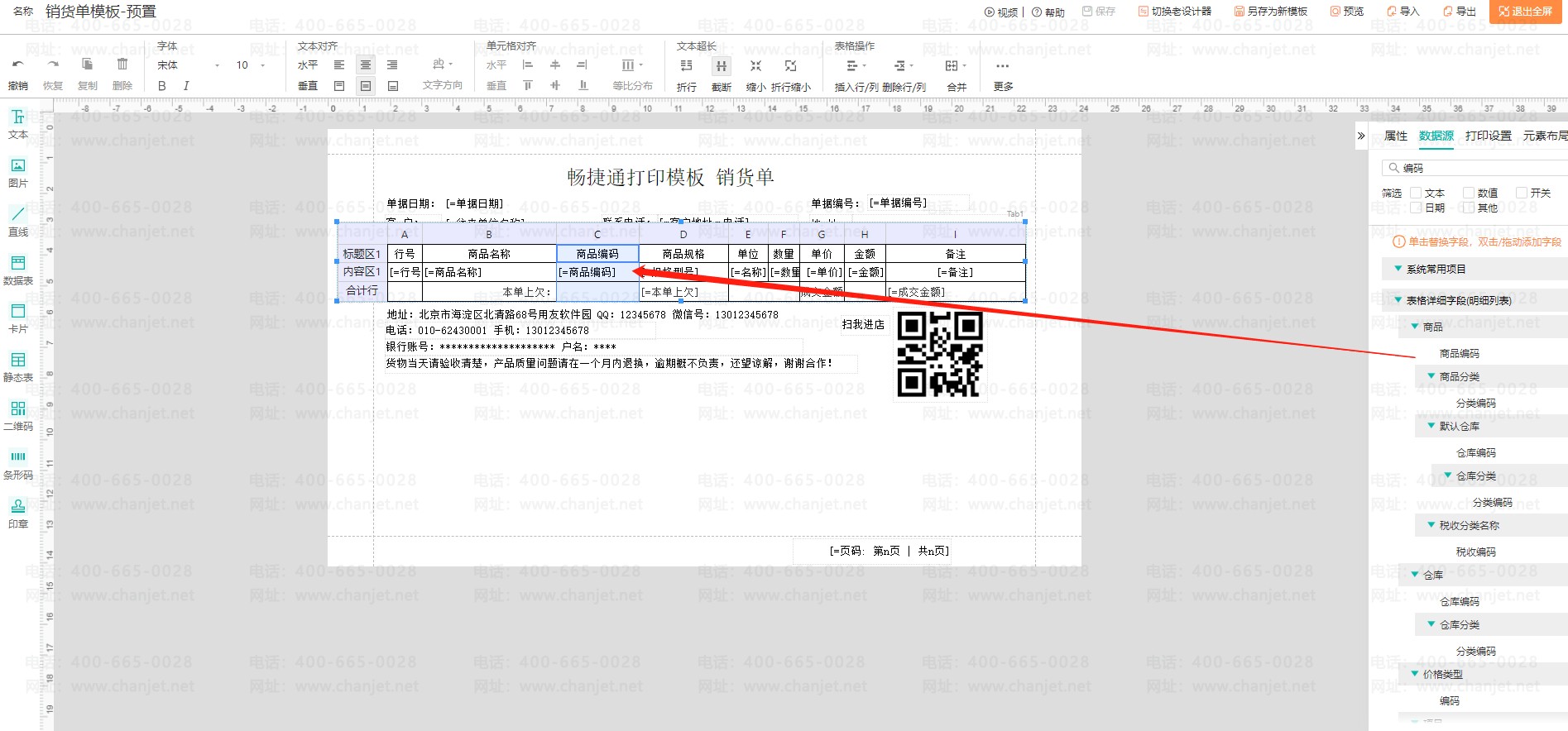Image resolution: width=1568 pixels, height=731 pixels.
Task: Select the 文本 tool in left sidebar
Action: click(x=18, y=124)
